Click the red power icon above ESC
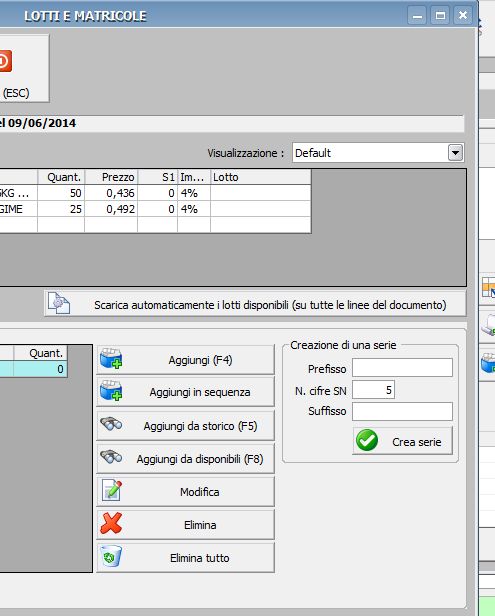 click(x=5, y=61)
